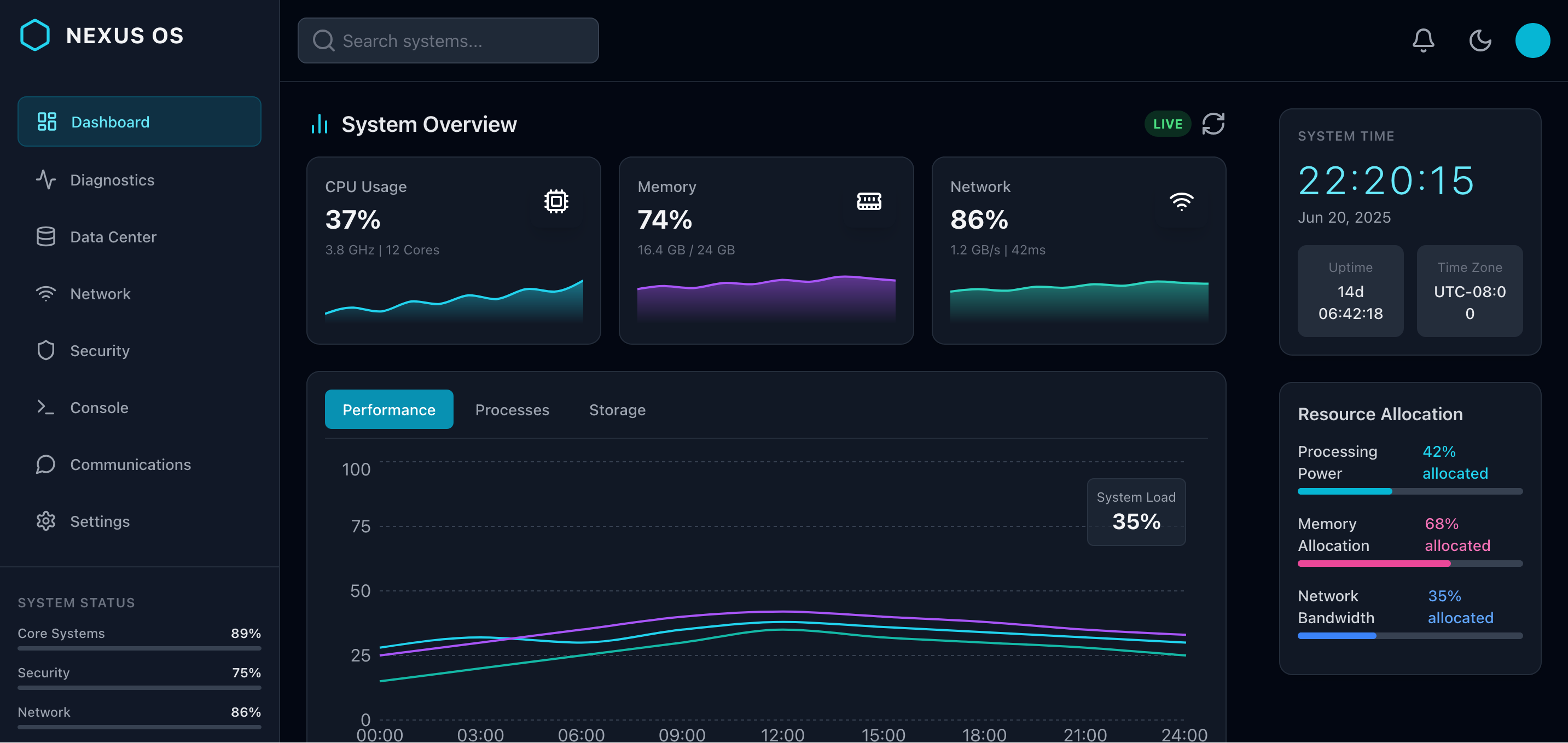Click the bar chart icon beside System Overview

point(320,124)
